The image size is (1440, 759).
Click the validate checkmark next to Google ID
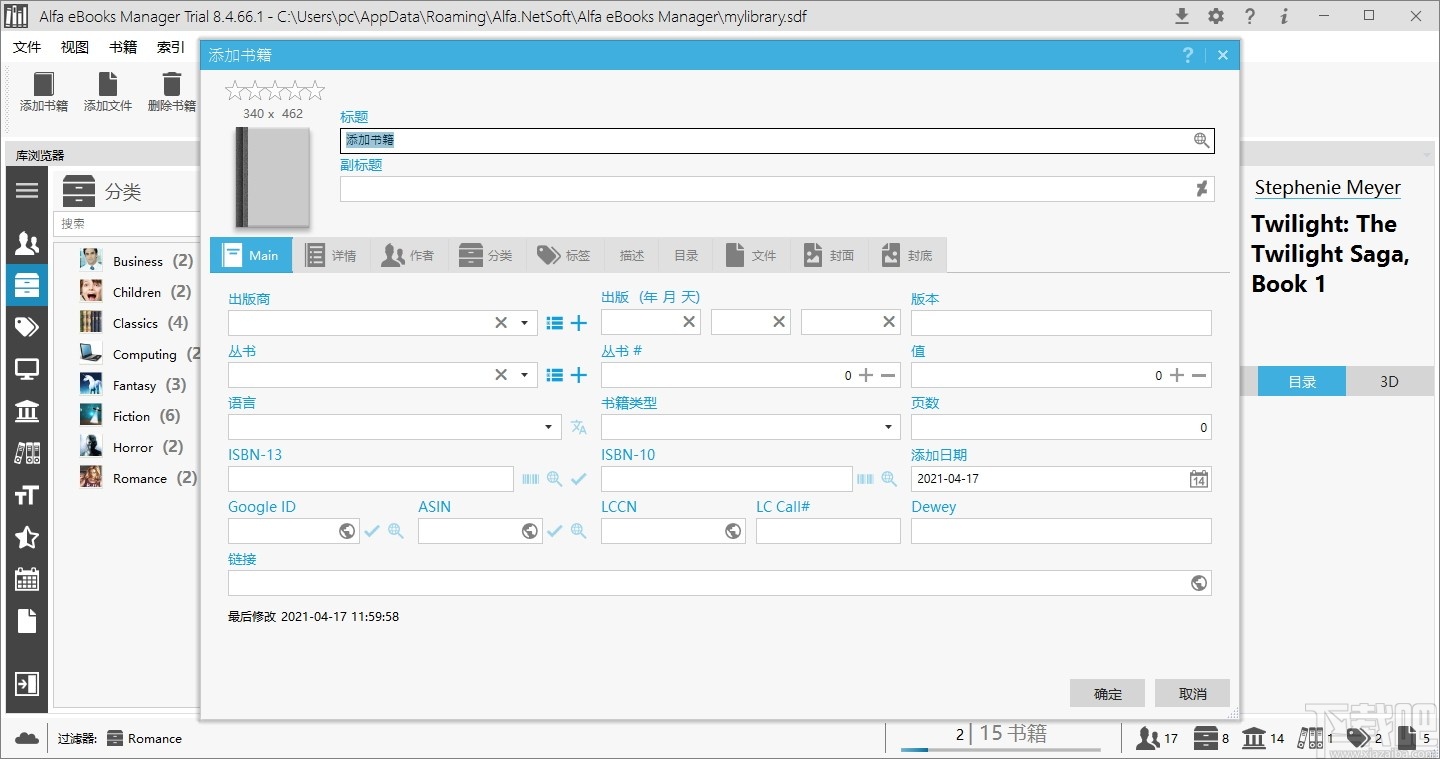click(x=371, y=531)
